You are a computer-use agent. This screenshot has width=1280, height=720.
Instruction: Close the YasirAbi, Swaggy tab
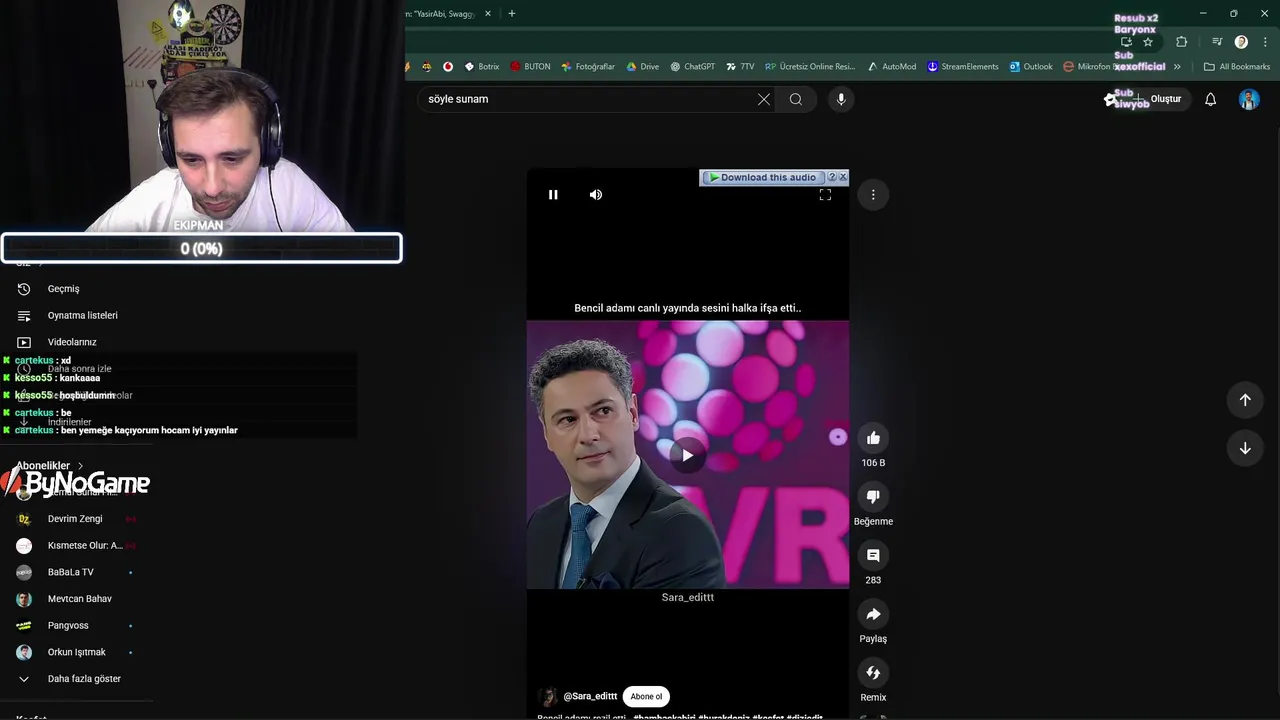[488, 14]
